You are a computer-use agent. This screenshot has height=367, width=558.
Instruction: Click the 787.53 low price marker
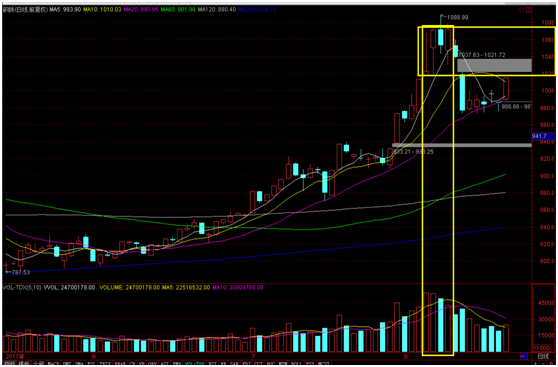pos(17,272)
